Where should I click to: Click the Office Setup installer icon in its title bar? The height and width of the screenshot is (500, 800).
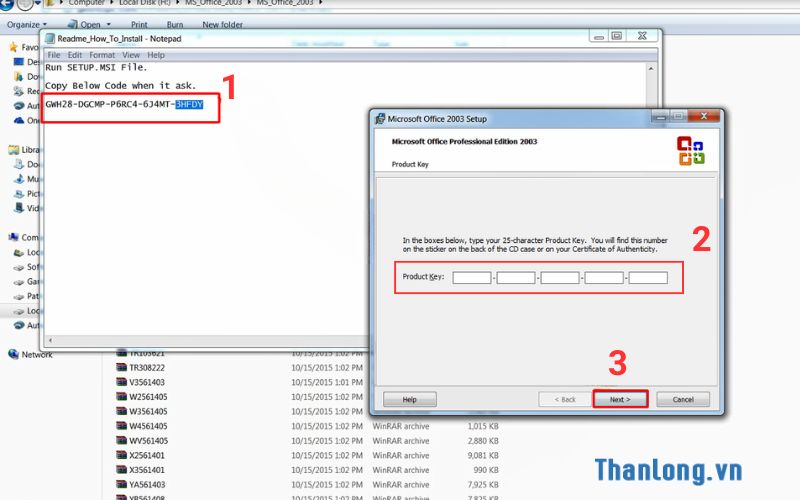(380, 118)
